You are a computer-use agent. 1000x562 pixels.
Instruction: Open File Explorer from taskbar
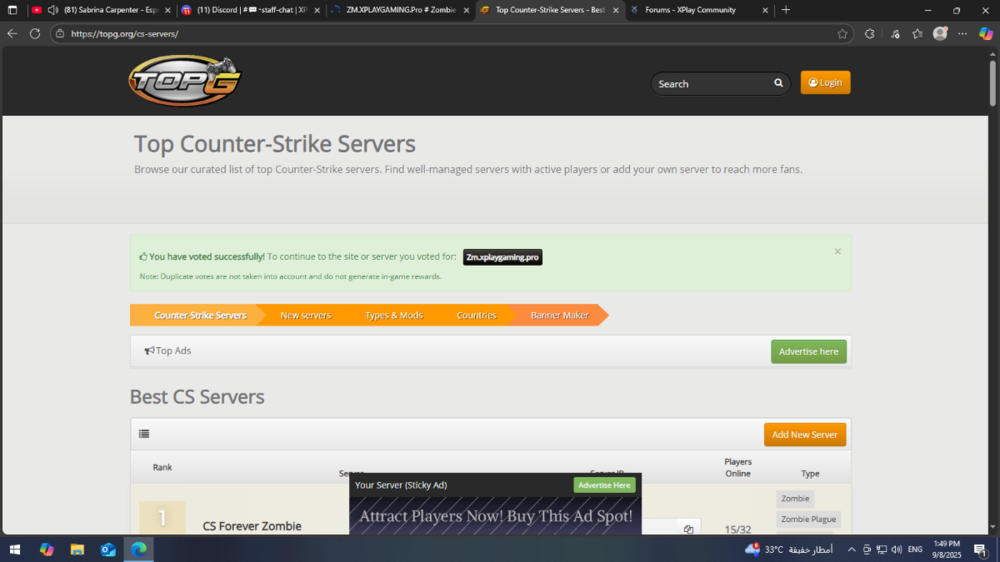77,549
